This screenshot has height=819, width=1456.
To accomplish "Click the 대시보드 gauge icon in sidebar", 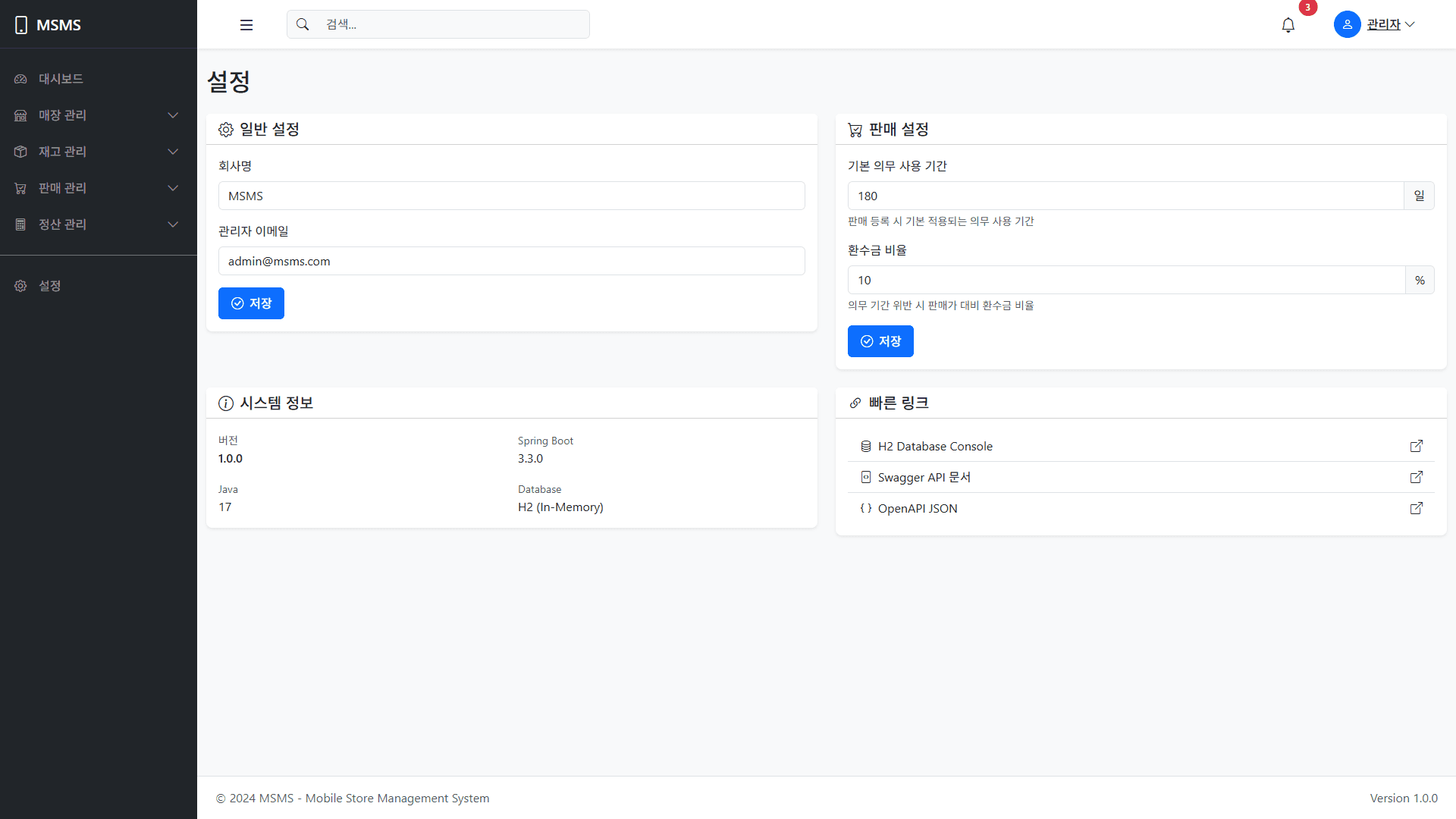I will pos(20,79).
